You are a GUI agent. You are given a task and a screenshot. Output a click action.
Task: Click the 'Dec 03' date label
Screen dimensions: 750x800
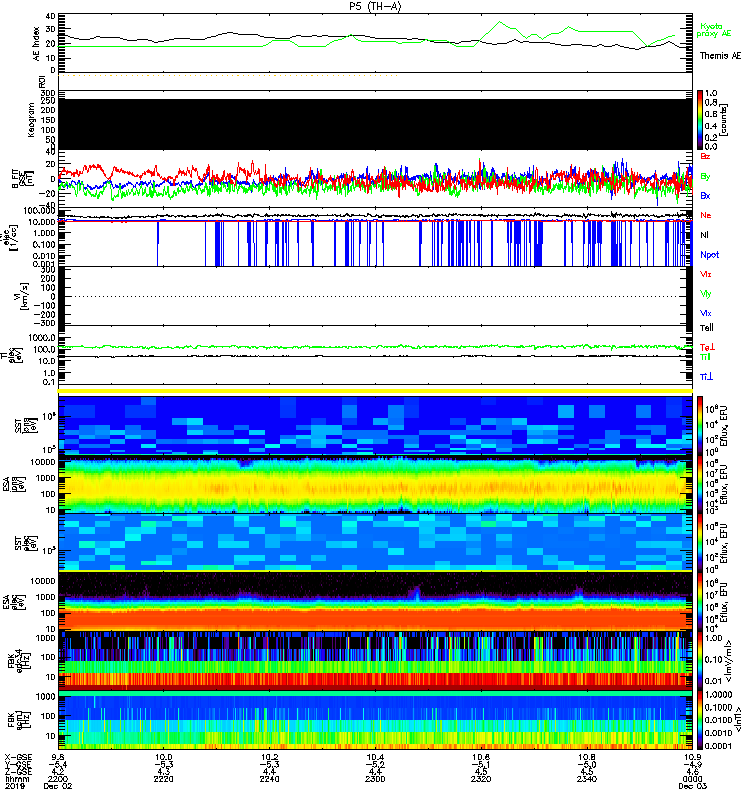pos(692,786)
